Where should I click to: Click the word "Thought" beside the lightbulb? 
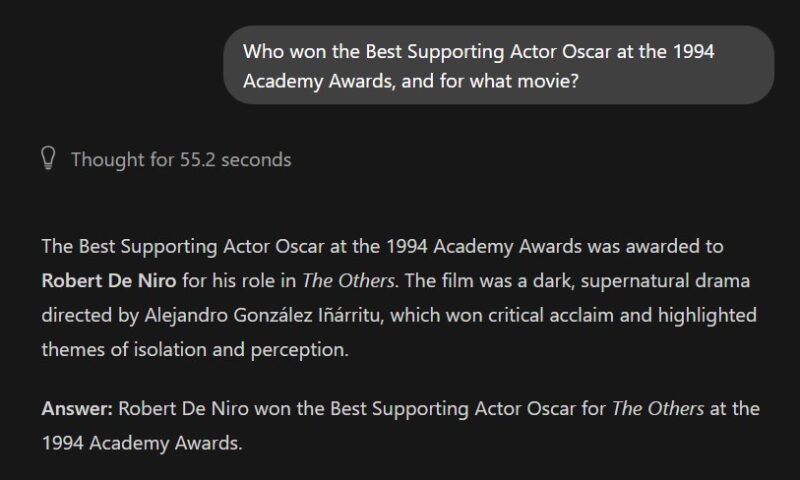(106, 159)
